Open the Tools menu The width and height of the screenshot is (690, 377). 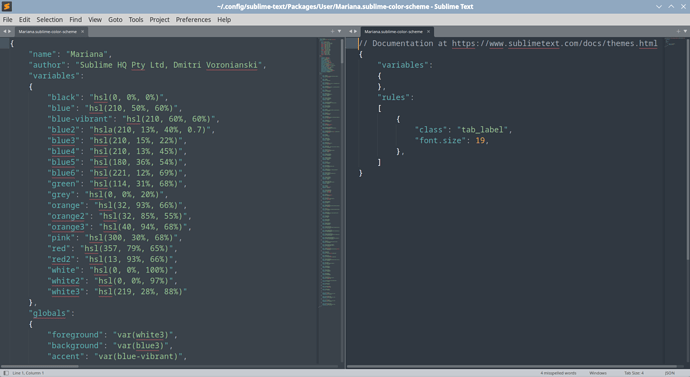pos(136,19)
